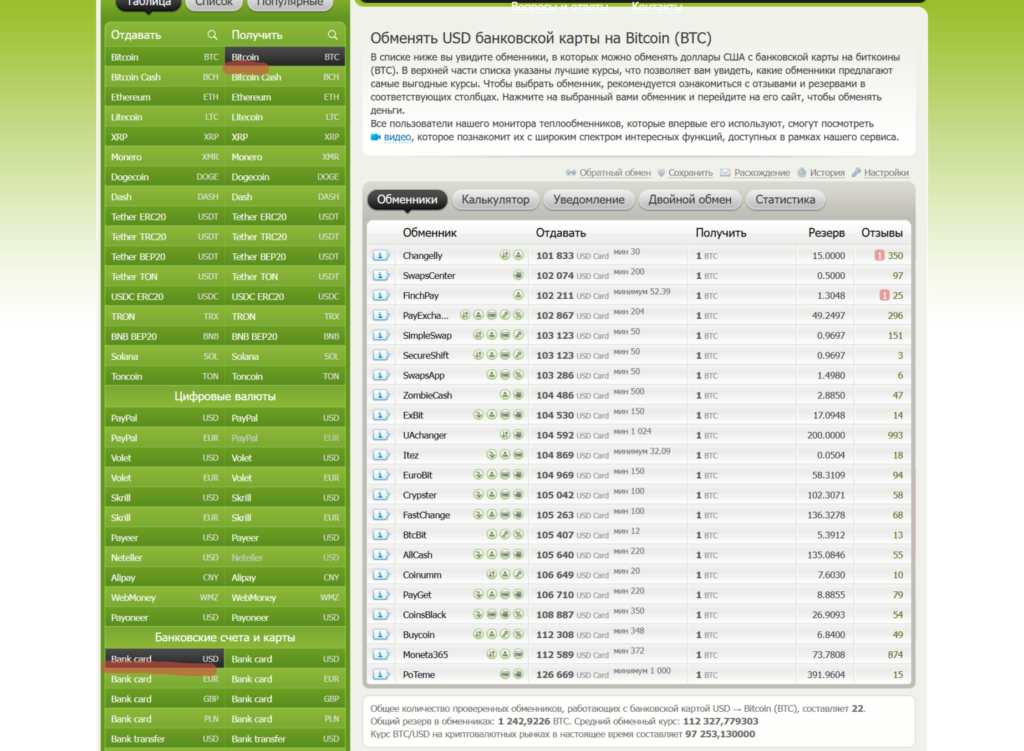The image size is (1024, 751).
Task: Open search icon in Получить column header
Action: 332,35
